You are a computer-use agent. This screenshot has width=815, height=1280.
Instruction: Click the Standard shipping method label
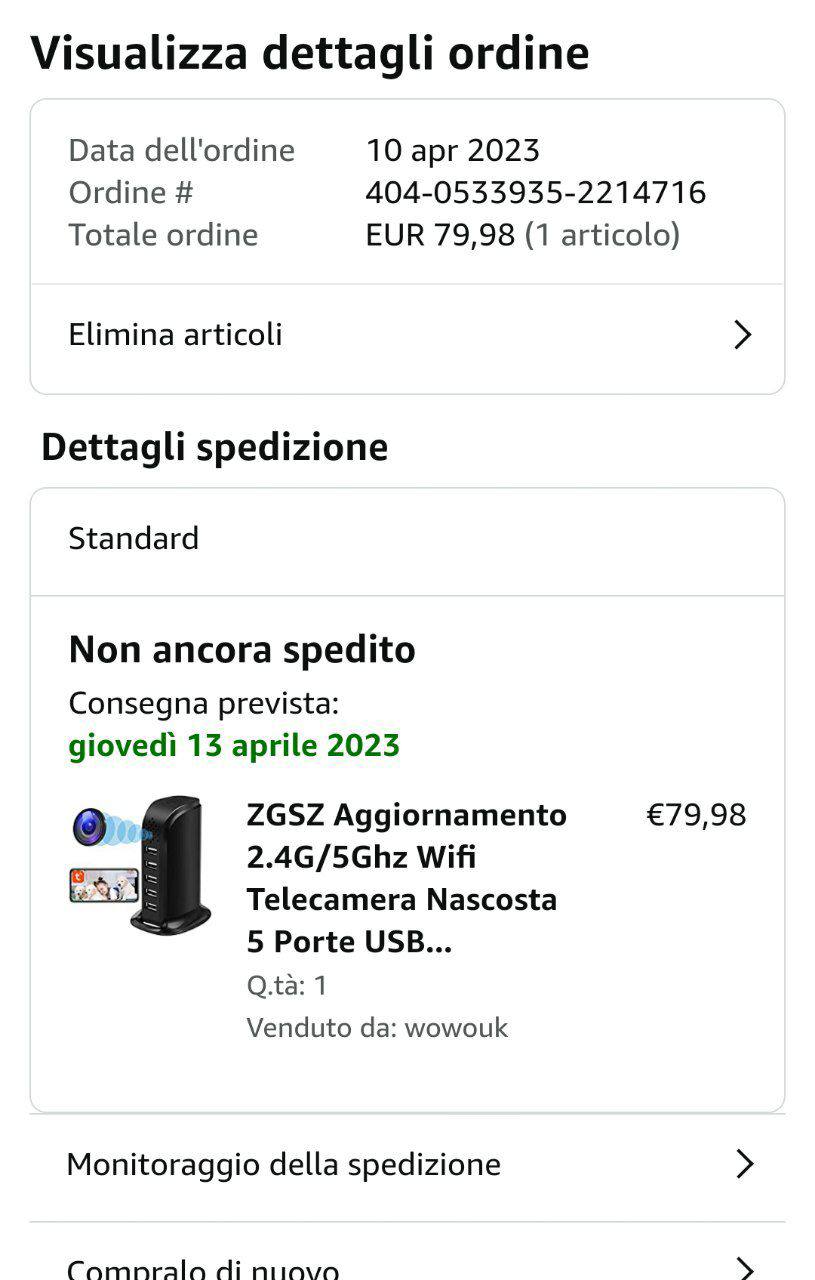(134, 539)
